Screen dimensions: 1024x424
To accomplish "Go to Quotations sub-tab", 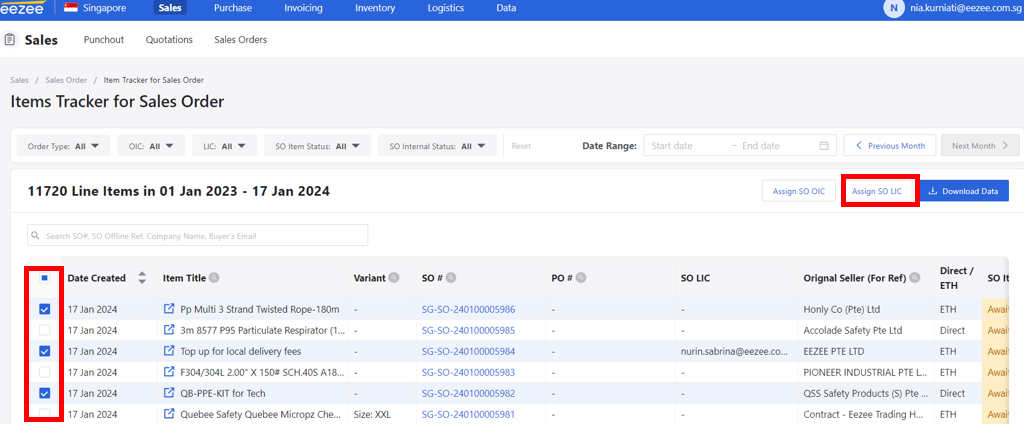I will [x=169, y=40].
